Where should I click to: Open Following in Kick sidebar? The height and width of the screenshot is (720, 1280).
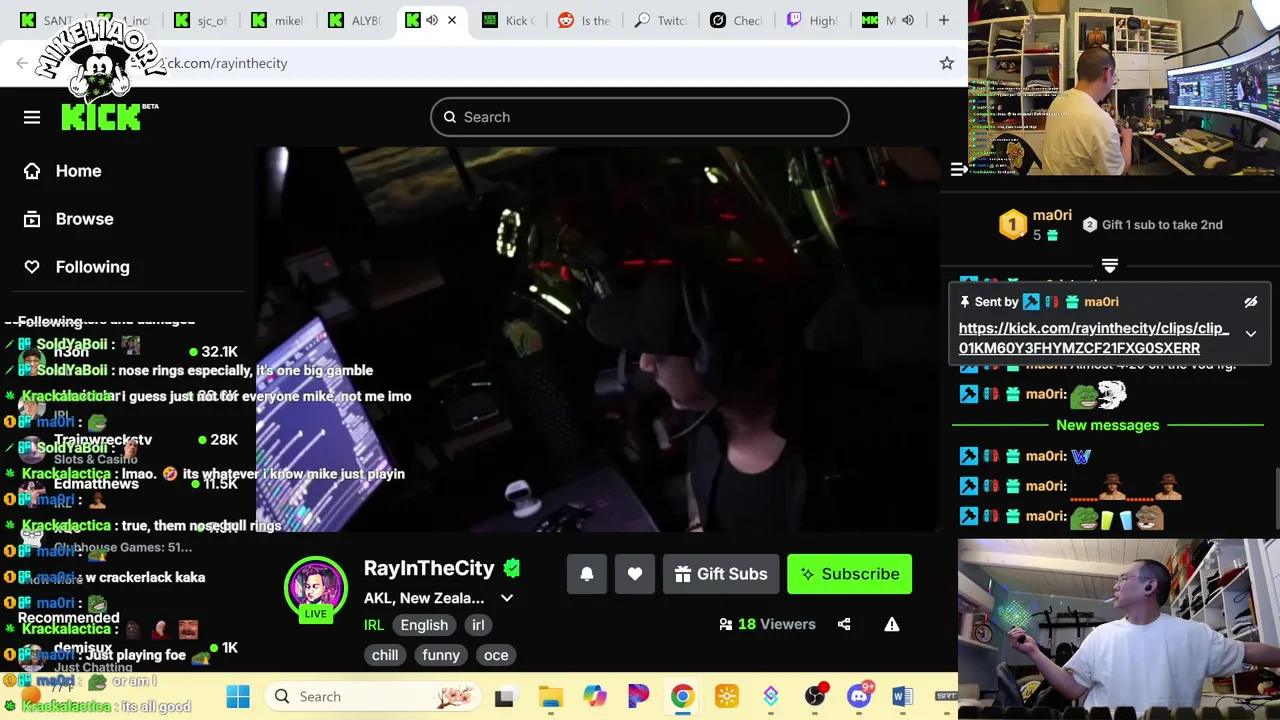[77, 267]
